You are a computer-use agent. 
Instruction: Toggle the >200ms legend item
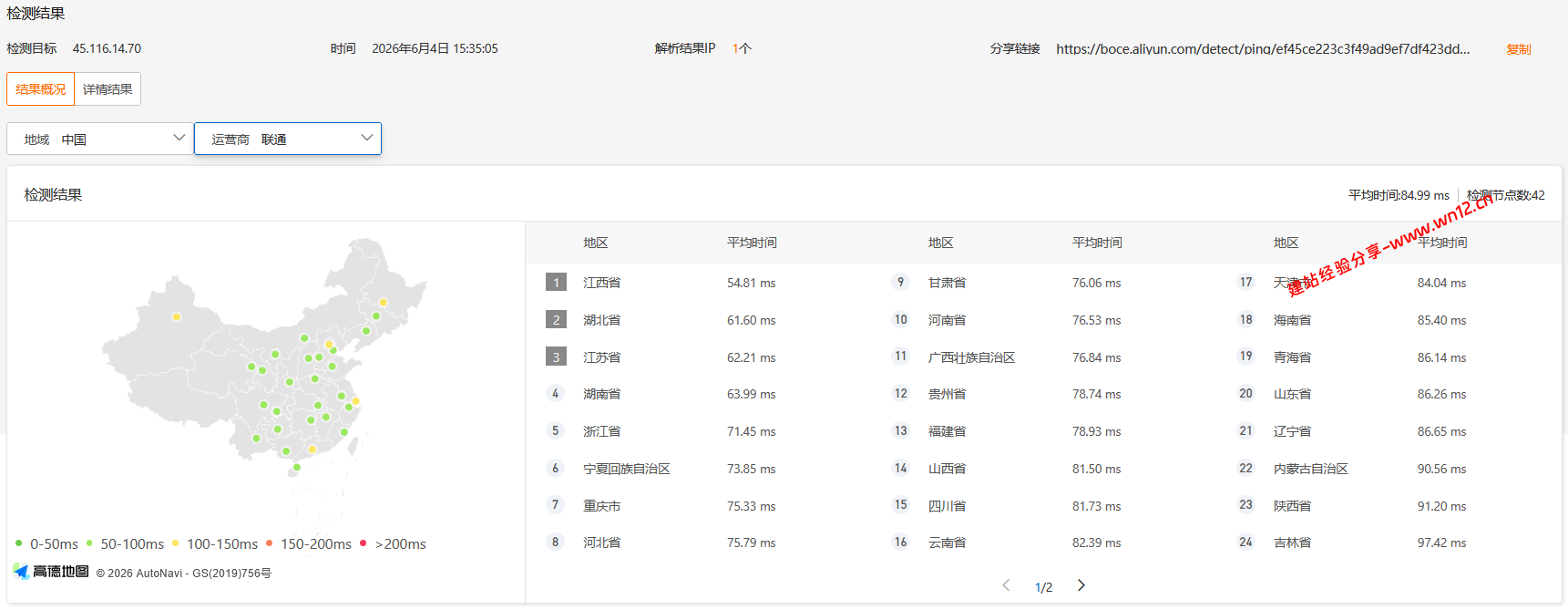pos(393,544)
